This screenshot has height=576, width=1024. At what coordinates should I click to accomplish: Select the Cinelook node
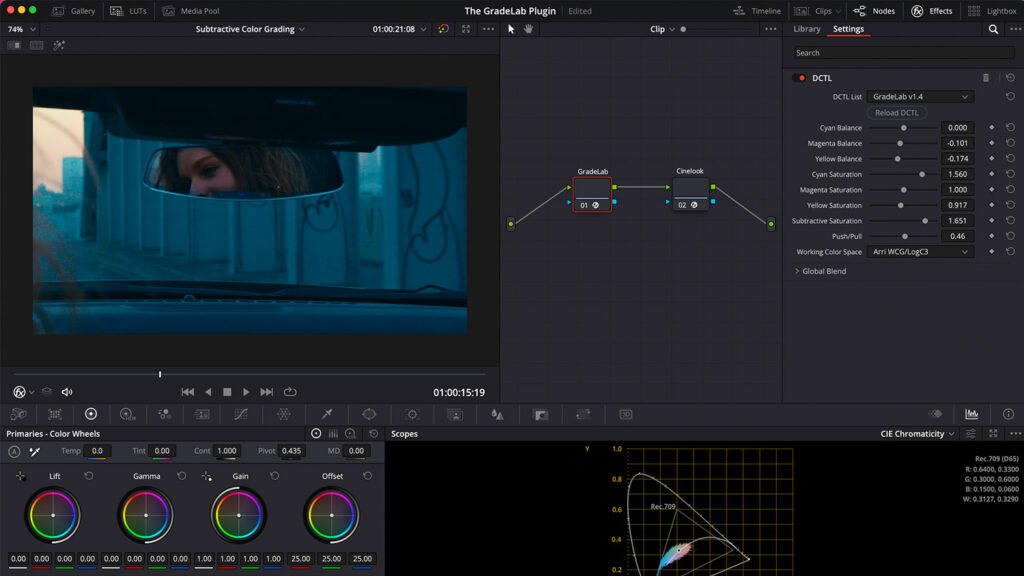(x=690, y=194)
